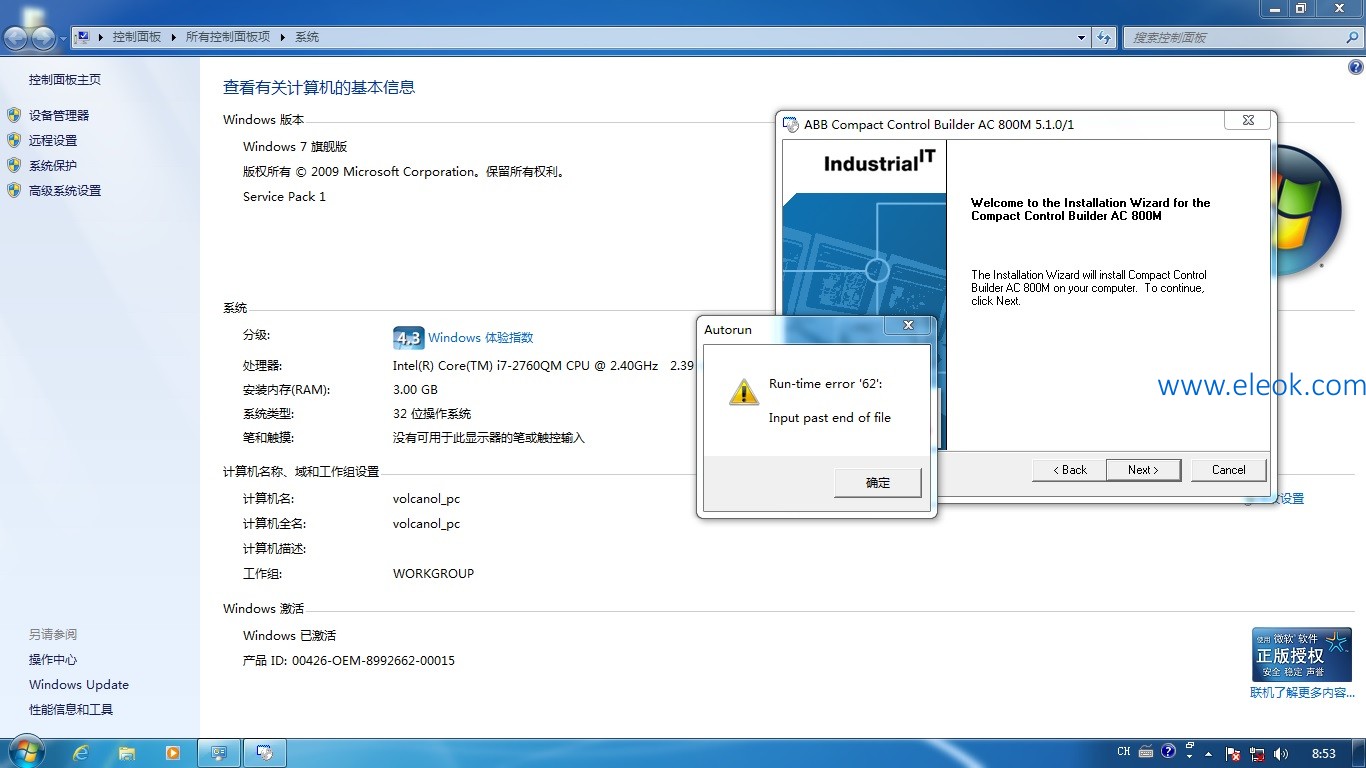Screen dimensions: 1366x768
Task: Click the volume speaker tray icon
Action: click(x=1282, y=753)
